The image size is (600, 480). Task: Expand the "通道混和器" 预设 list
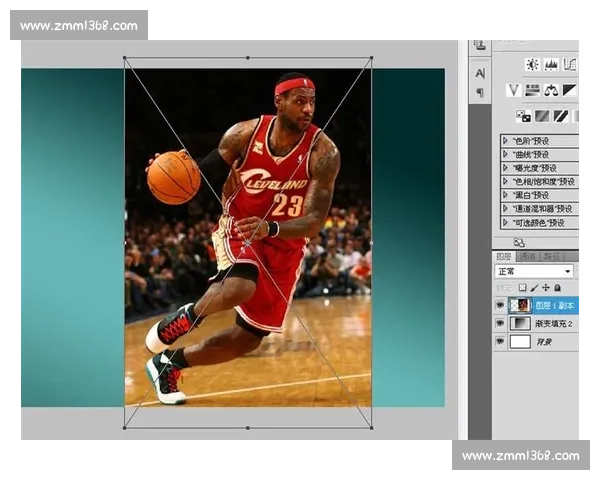pos(505,209)
